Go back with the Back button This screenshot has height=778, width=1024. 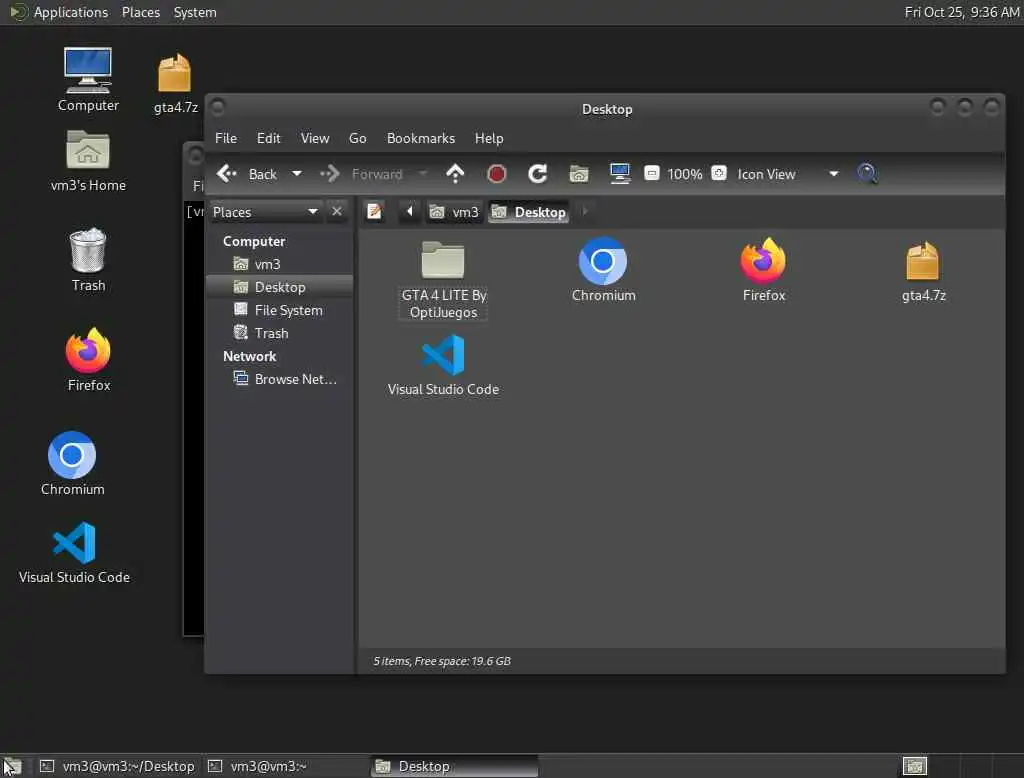[x=247, y=174]
